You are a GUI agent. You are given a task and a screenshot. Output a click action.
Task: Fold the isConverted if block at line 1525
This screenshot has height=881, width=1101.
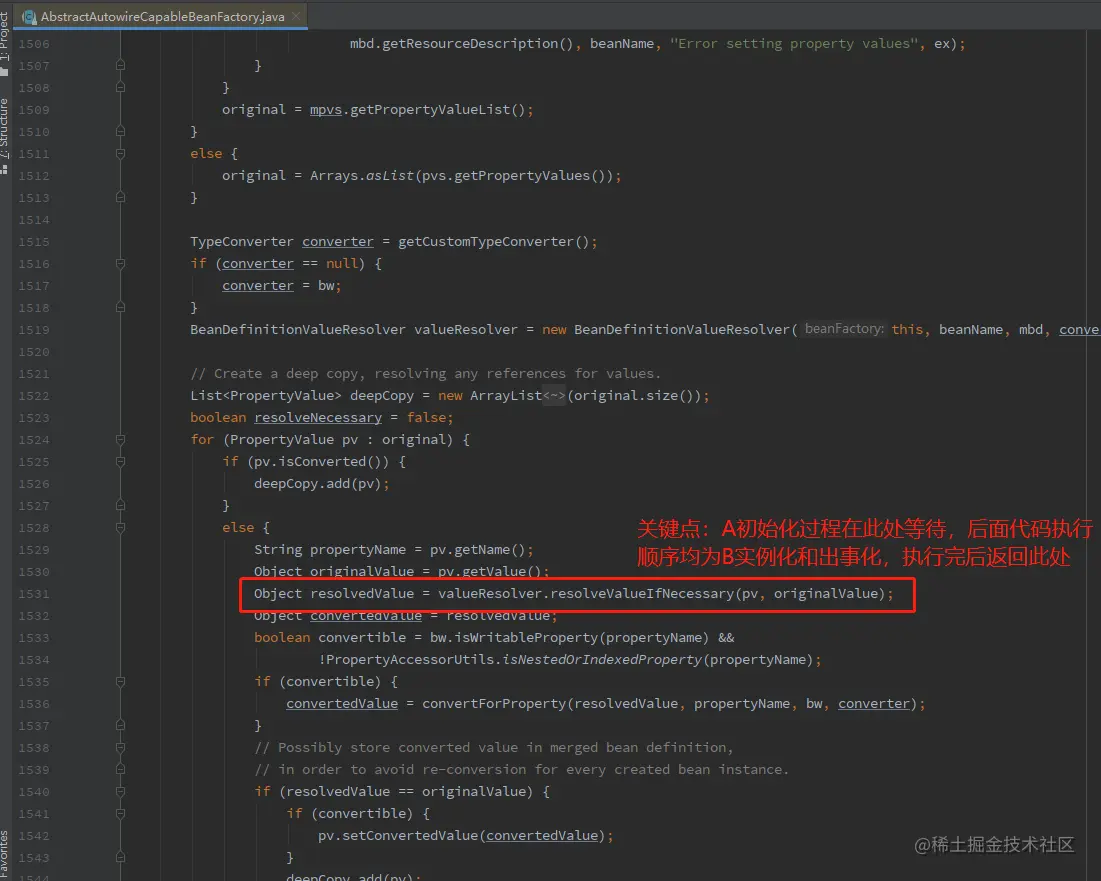coord(120,461)
